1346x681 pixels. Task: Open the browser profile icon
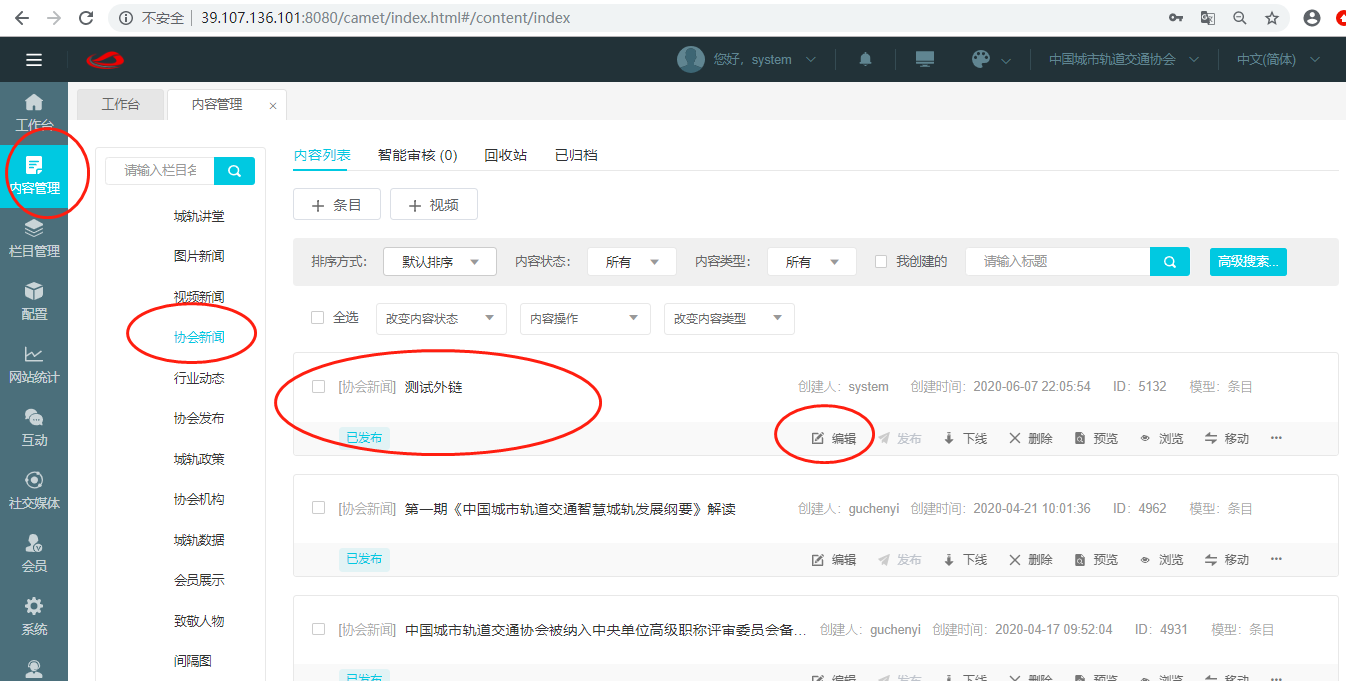click(1312, 18)
